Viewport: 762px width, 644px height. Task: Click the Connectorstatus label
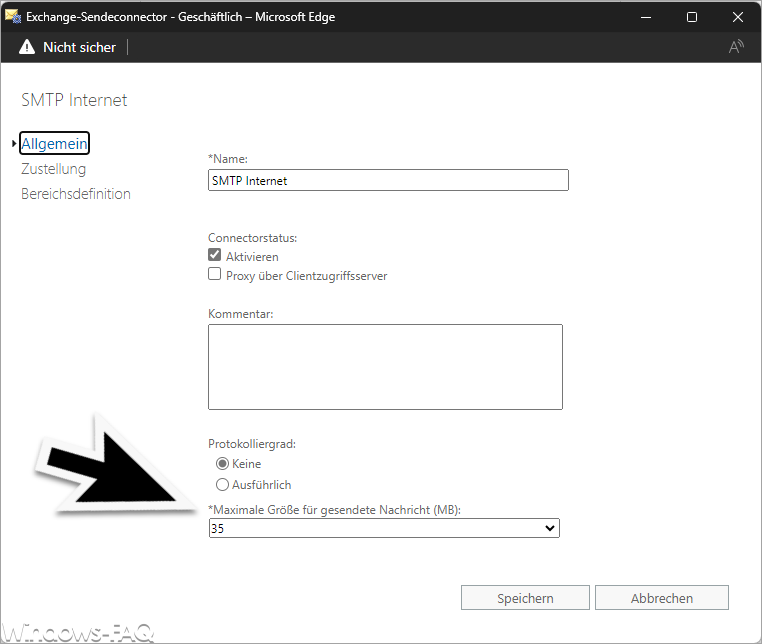click(252, 238)
